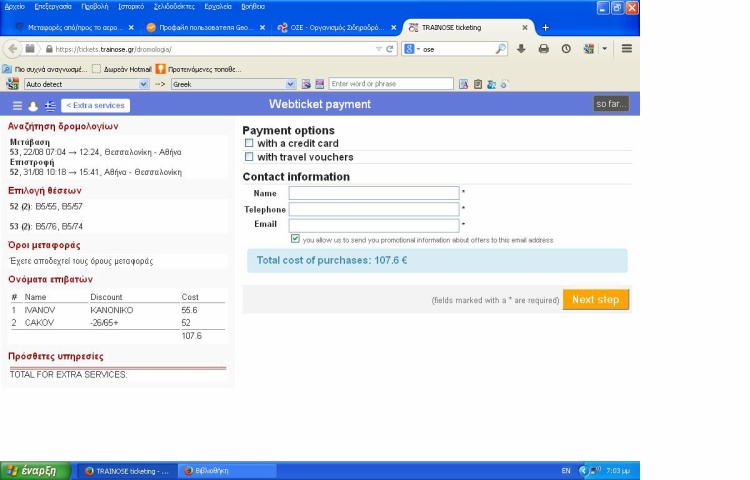This screenshot has height=480, width=750.
Task: Click the Enter word or phrase box
Action: tap(391, 84)
